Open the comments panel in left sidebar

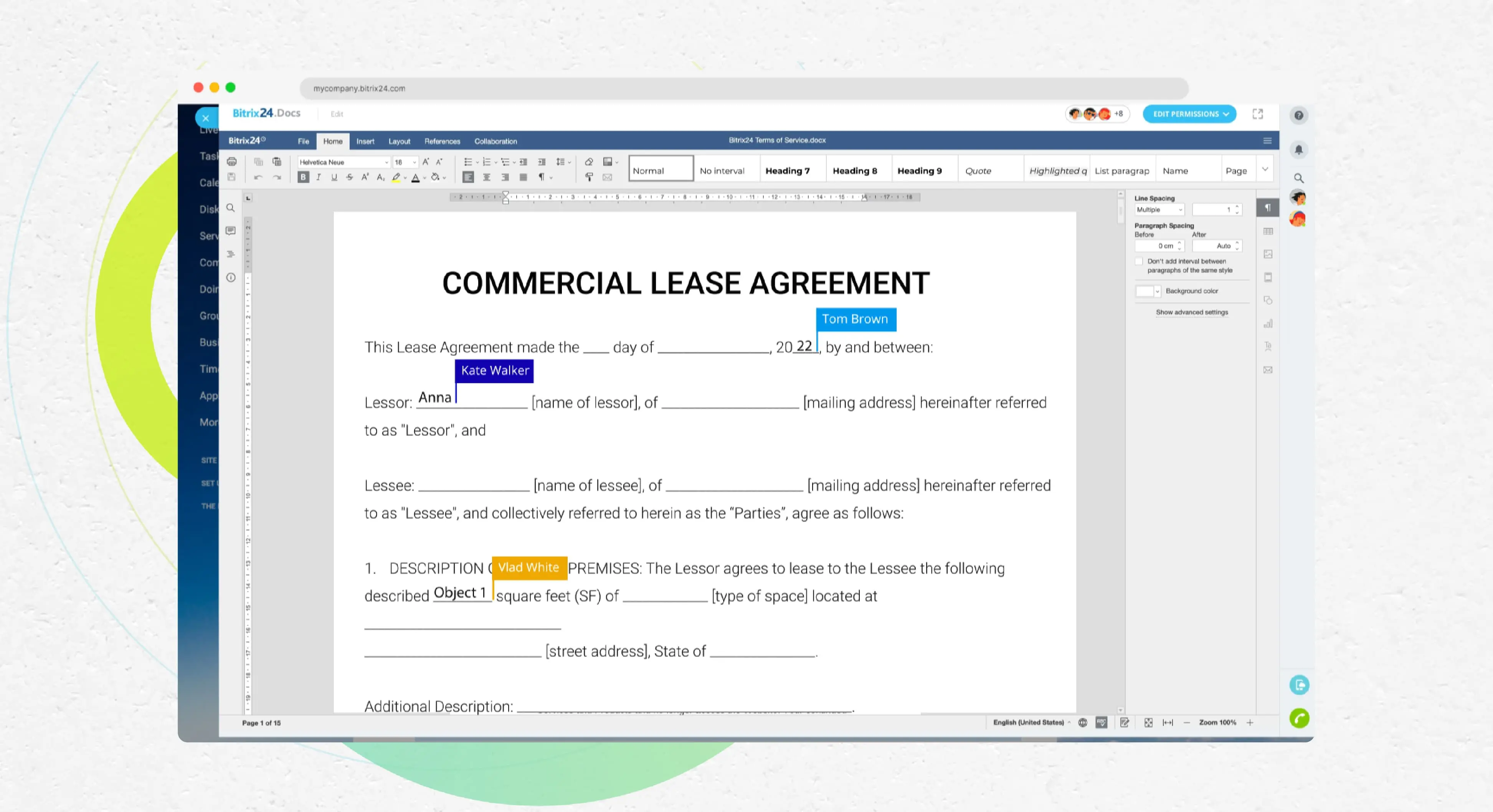[231, 231]
